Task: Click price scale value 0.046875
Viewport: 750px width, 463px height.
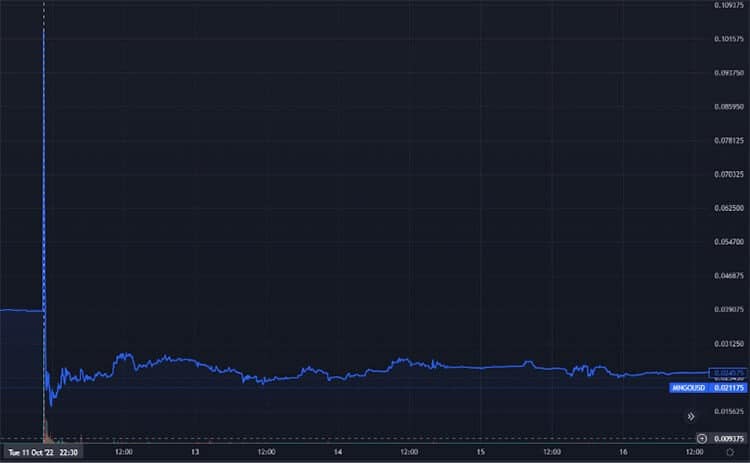Action: (x=729, y=276)
